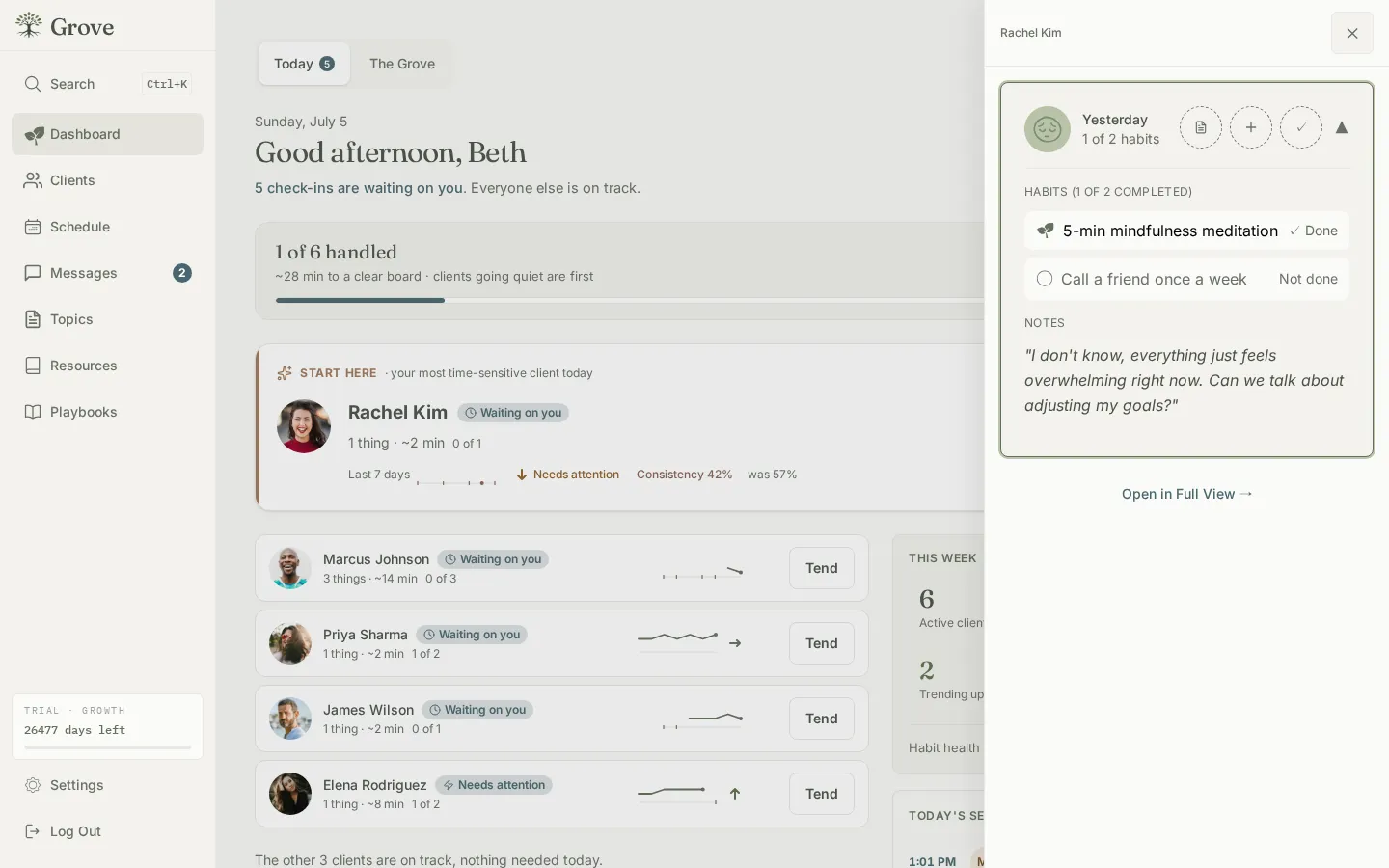1389x868 pixels.
Task: Go to Dashboard in sidebar
Action: pos(107,134)
